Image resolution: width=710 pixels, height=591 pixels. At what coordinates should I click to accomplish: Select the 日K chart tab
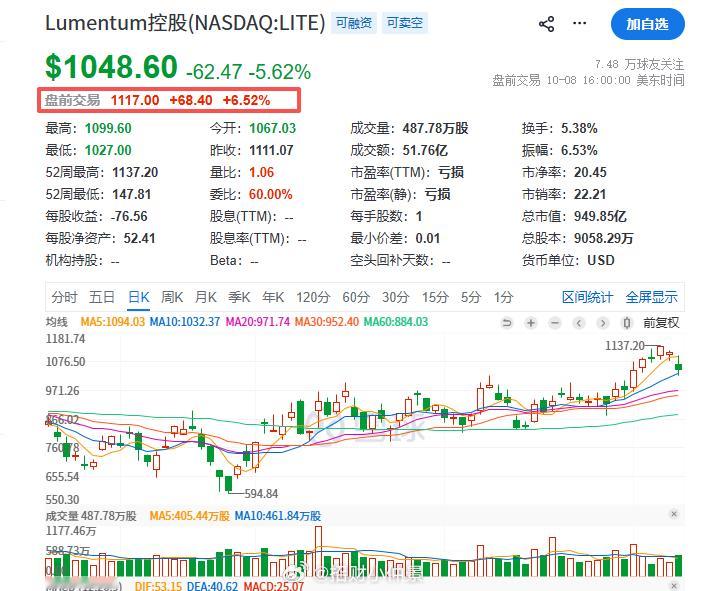pyautogui.click(x=139, y=297)
